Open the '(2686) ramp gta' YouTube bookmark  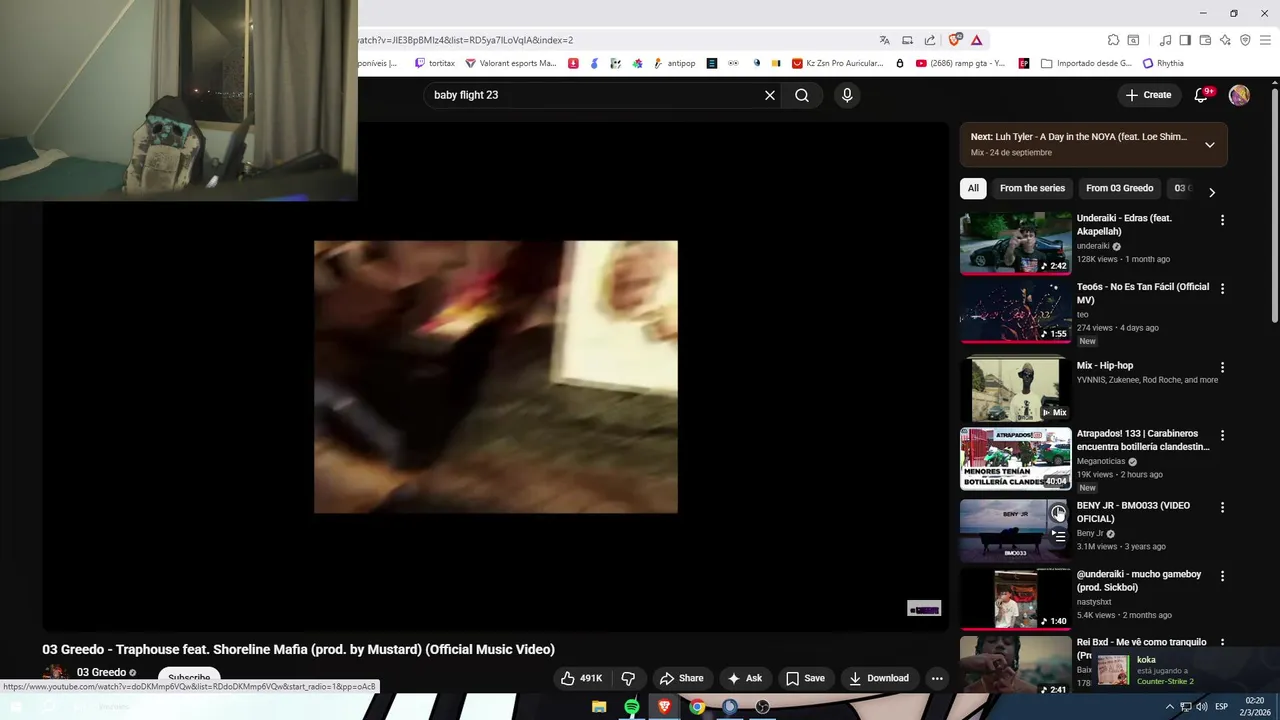959,63
